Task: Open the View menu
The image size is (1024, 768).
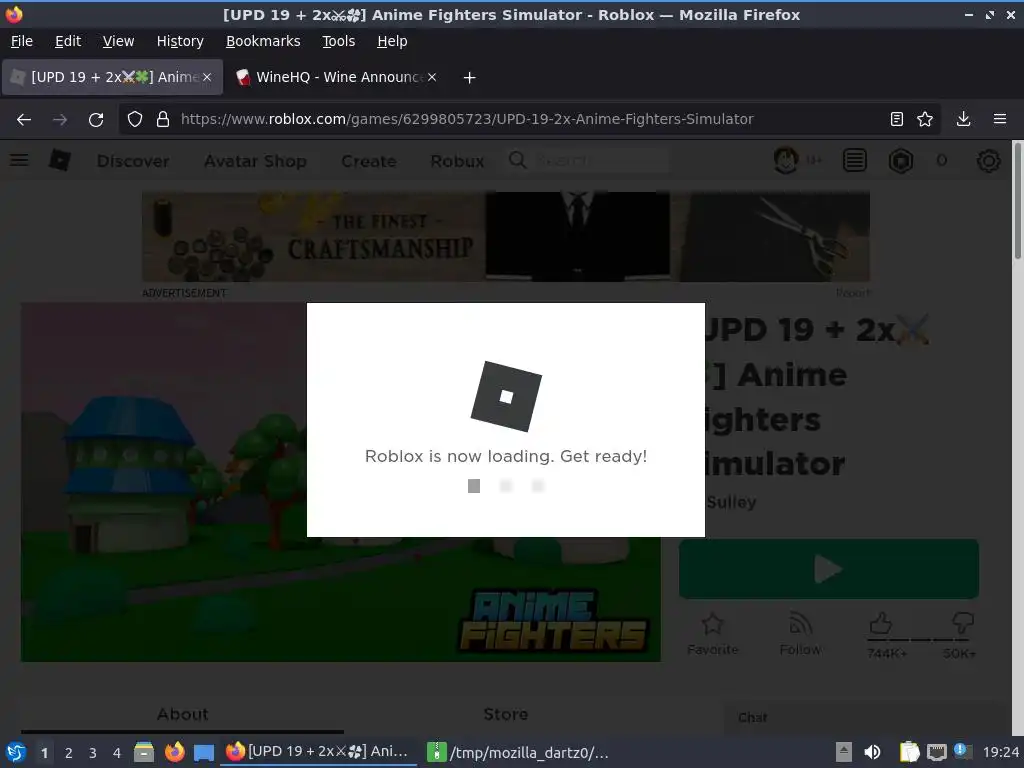Action: [118, 41]
